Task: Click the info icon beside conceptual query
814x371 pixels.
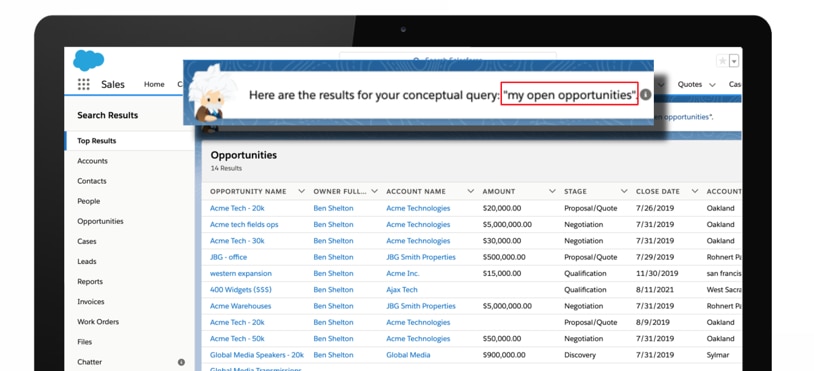Action: click(x=645, y=95)
